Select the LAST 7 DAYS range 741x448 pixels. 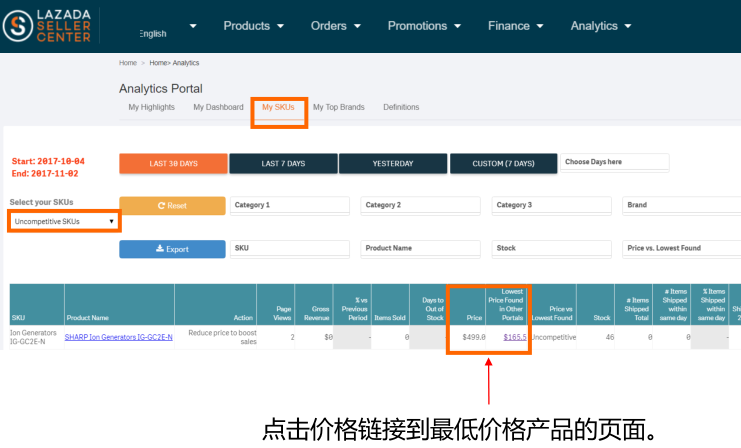(284, 164)
